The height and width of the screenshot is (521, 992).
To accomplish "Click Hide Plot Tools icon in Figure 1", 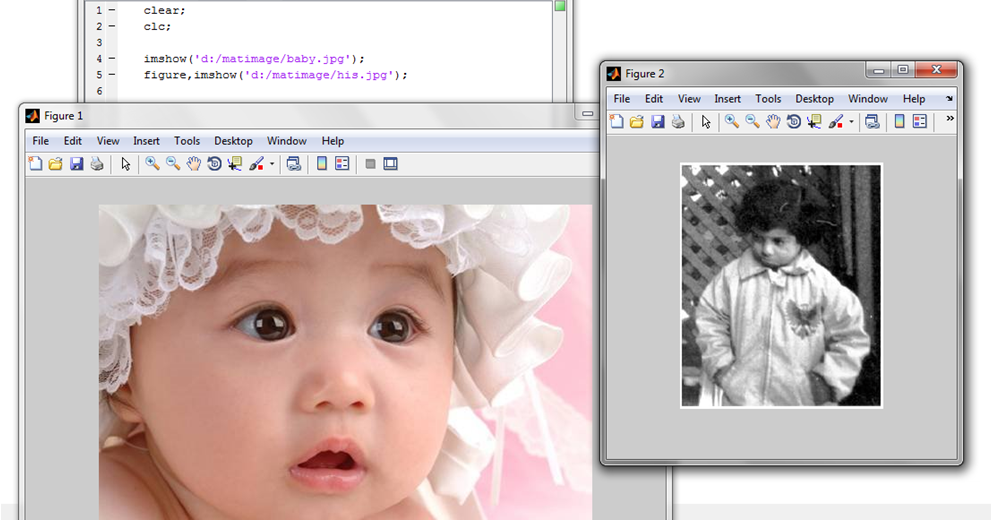I will pyautogui.click(x=370, y=164).
